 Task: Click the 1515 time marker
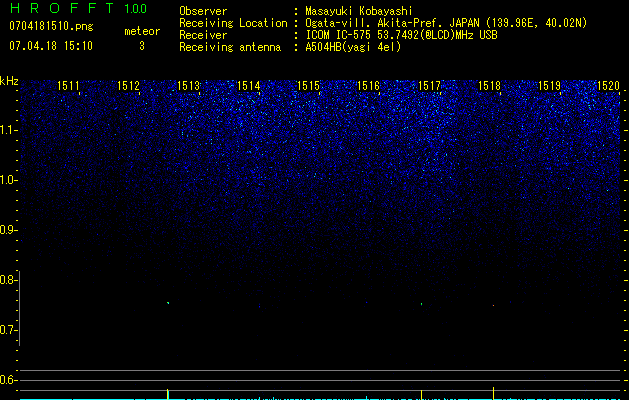coord(308,85)
